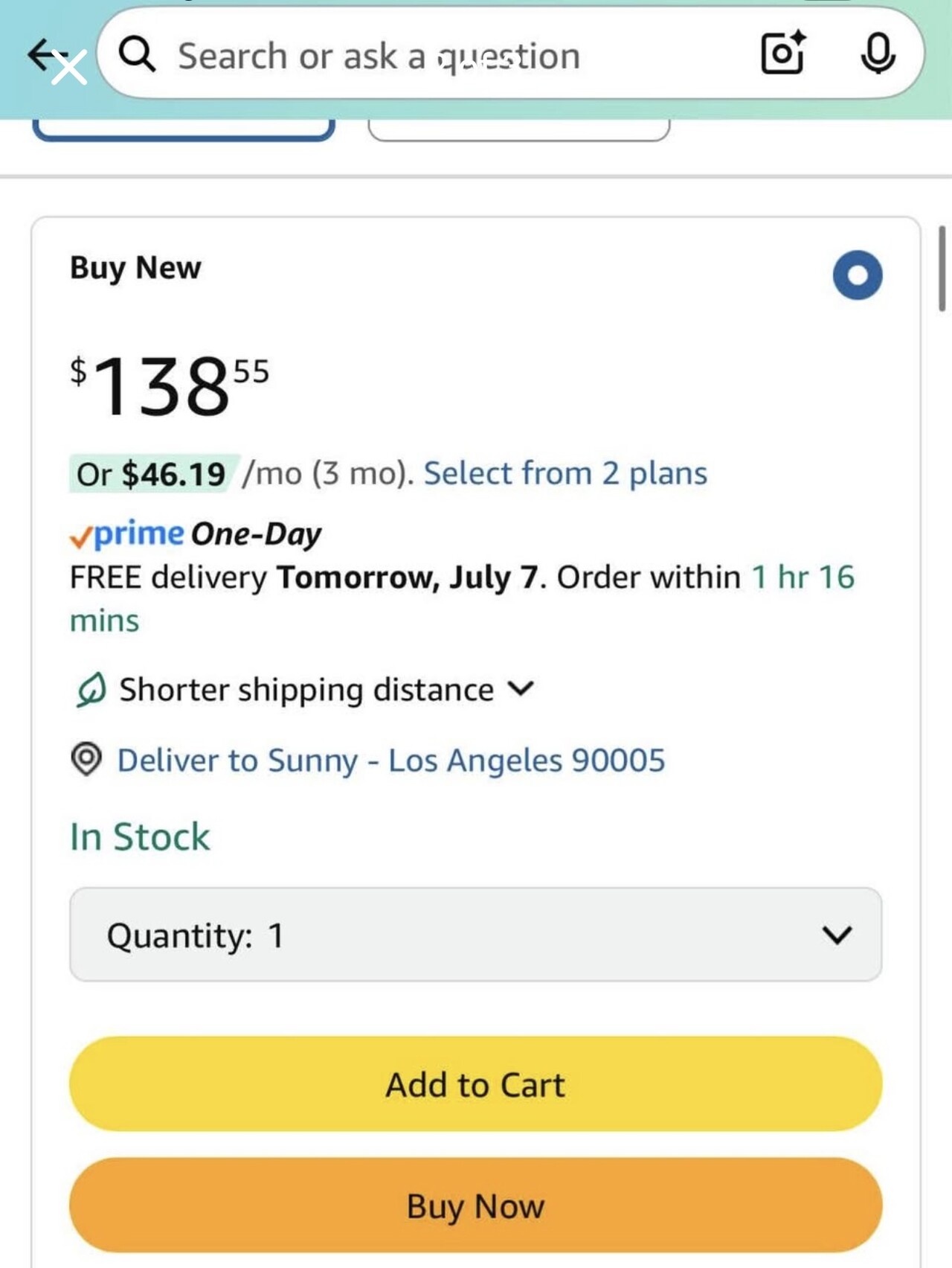Screen dimensions: 952x1268
Task: Click the Quantity dropdown arrow
Action: tap(837, 935)
